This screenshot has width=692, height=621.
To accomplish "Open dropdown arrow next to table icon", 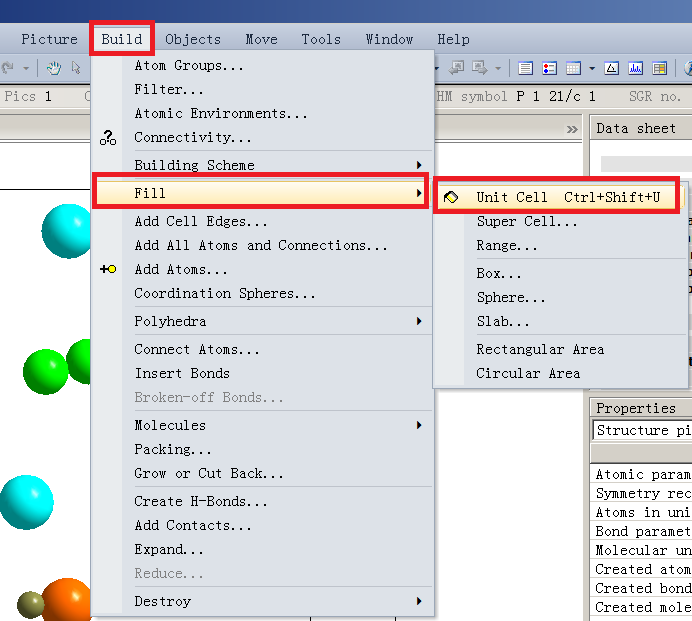I will (592, 69).
